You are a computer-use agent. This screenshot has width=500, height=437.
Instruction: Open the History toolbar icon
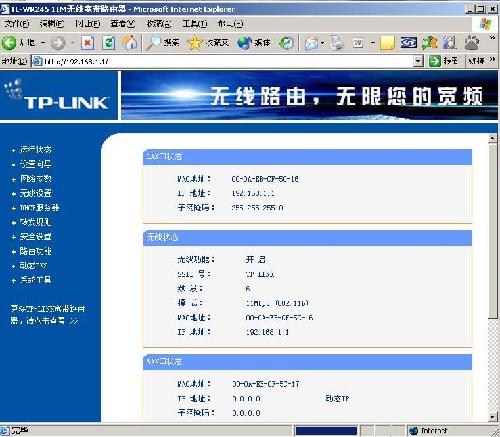(x=286, y=43)
